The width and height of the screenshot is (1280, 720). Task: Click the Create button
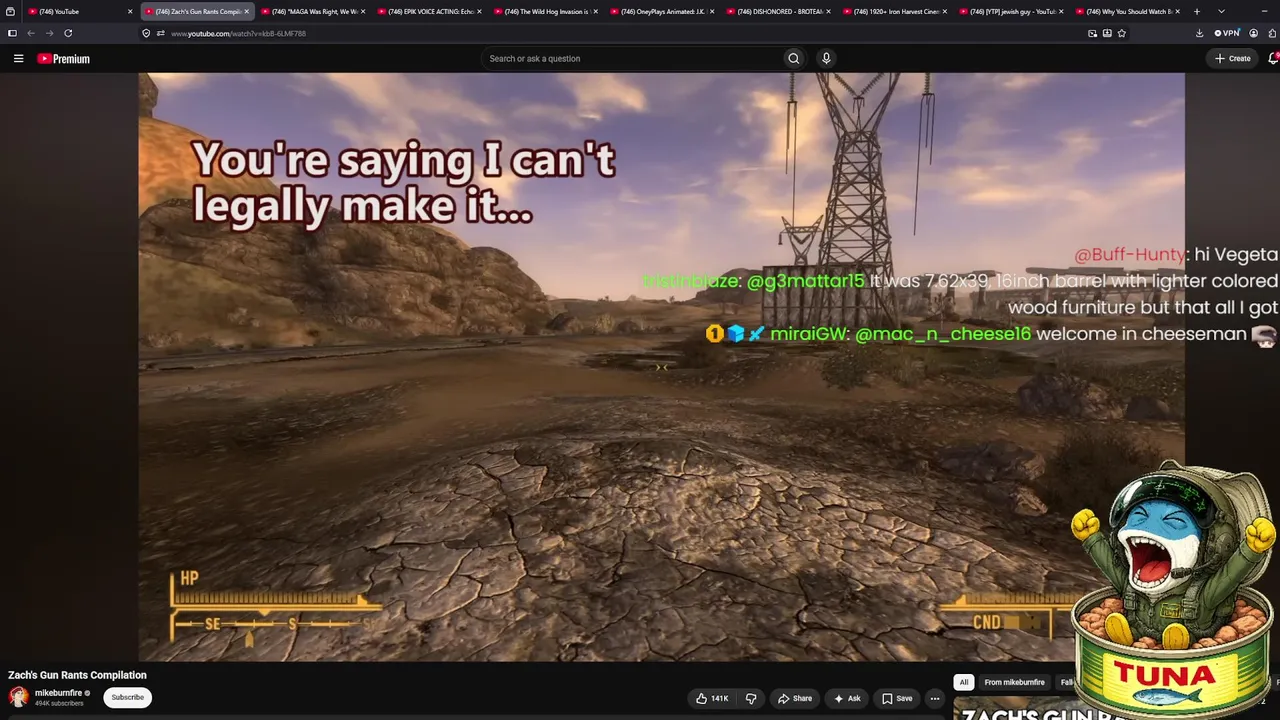point(1233,59)
